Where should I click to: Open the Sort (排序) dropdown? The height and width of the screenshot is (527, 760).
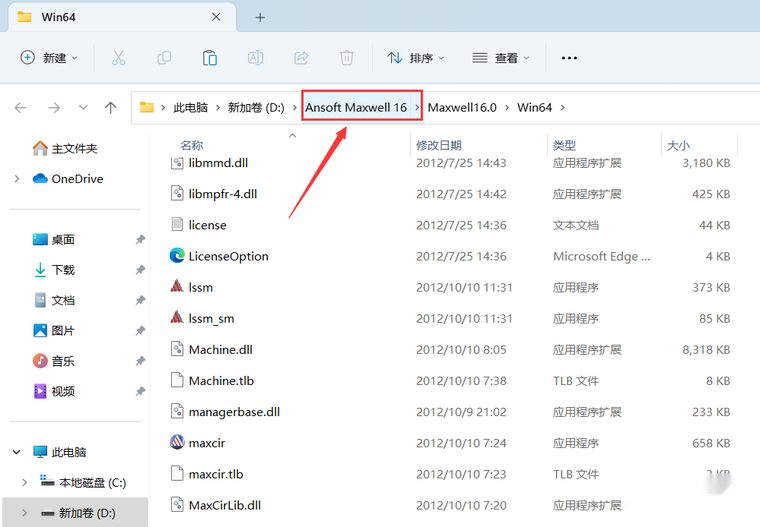pos(415,58)
